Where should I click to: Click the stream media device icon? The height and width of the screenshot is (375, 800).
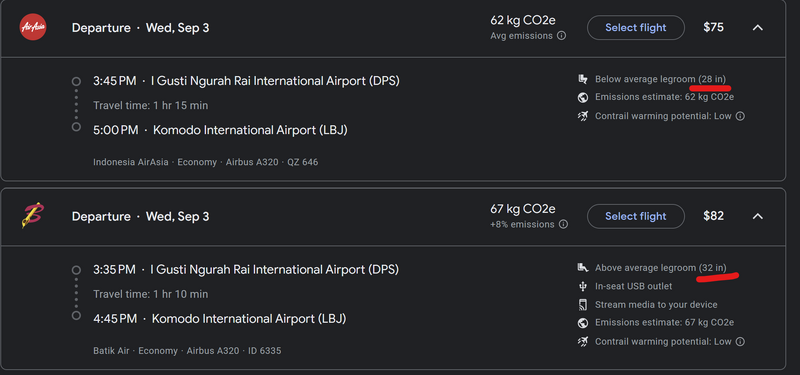[x=583, y=305]
